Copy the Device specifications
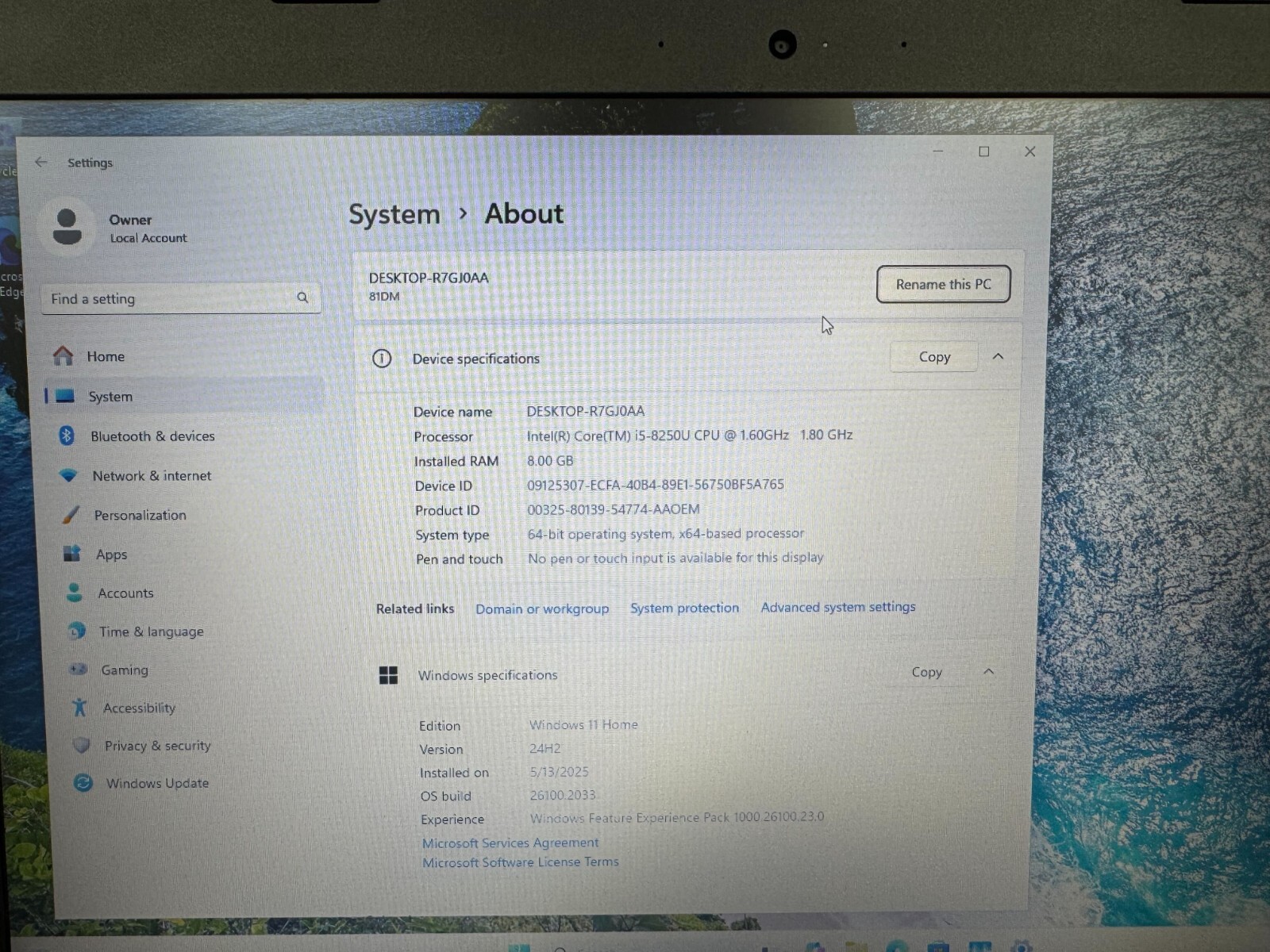This screenshot has width=1270, height=952. (934, 357)
